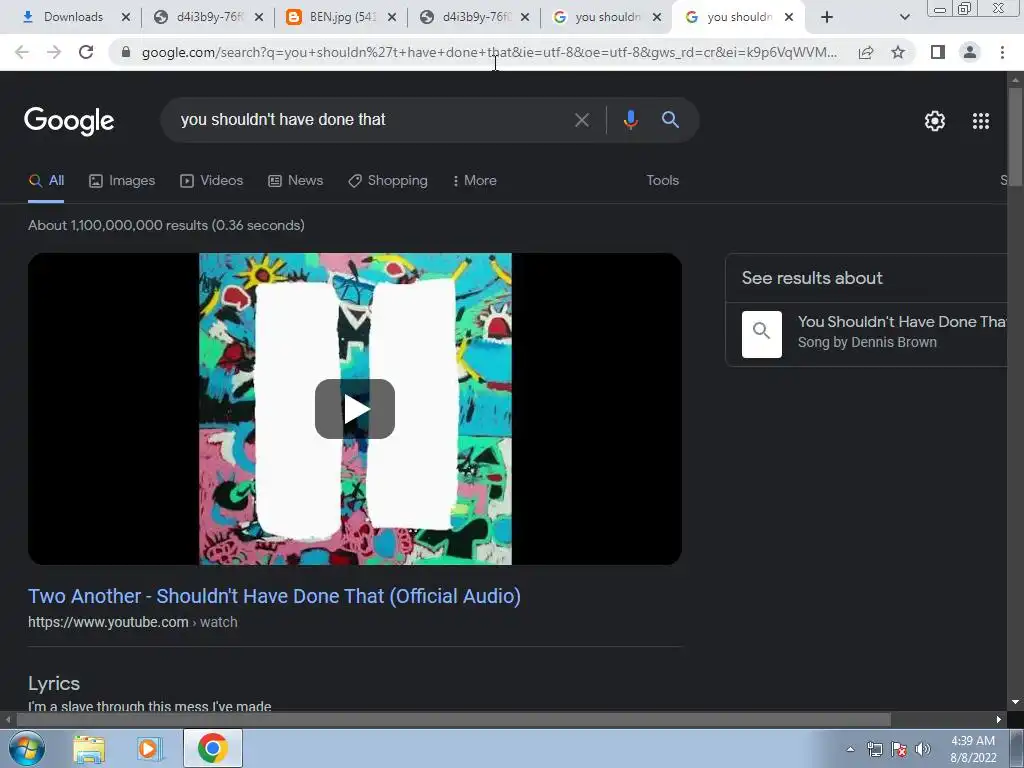Click the 'About 1,100,000,000 results' text

tap(167, 225)
